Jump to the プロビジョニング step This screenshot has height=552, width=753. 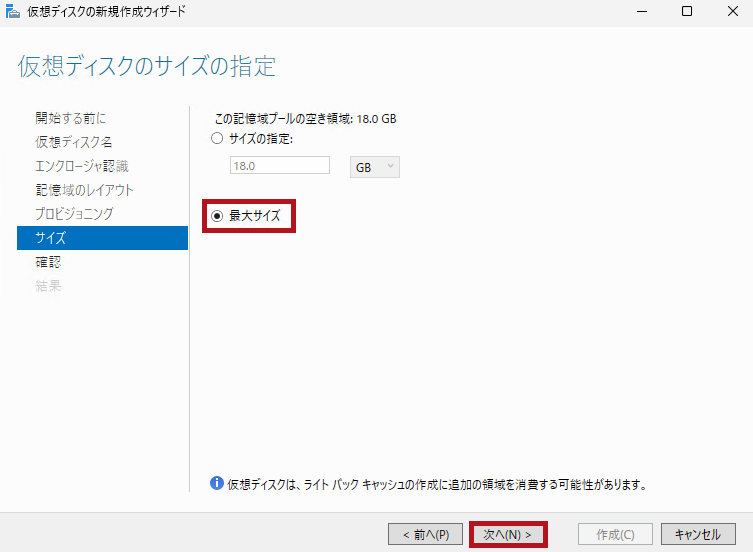[x=74, y=214]
